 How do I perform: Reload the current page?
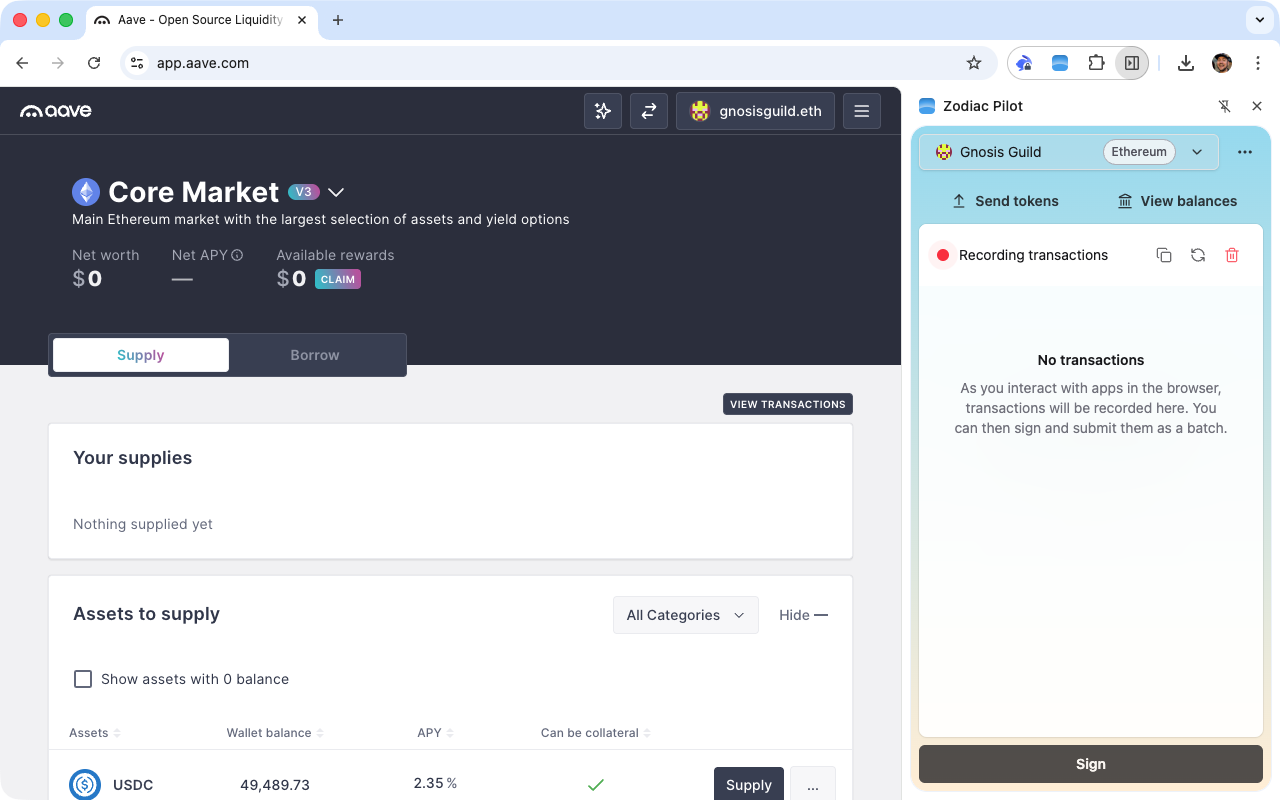pyautogui.click(x=94, y=63)
